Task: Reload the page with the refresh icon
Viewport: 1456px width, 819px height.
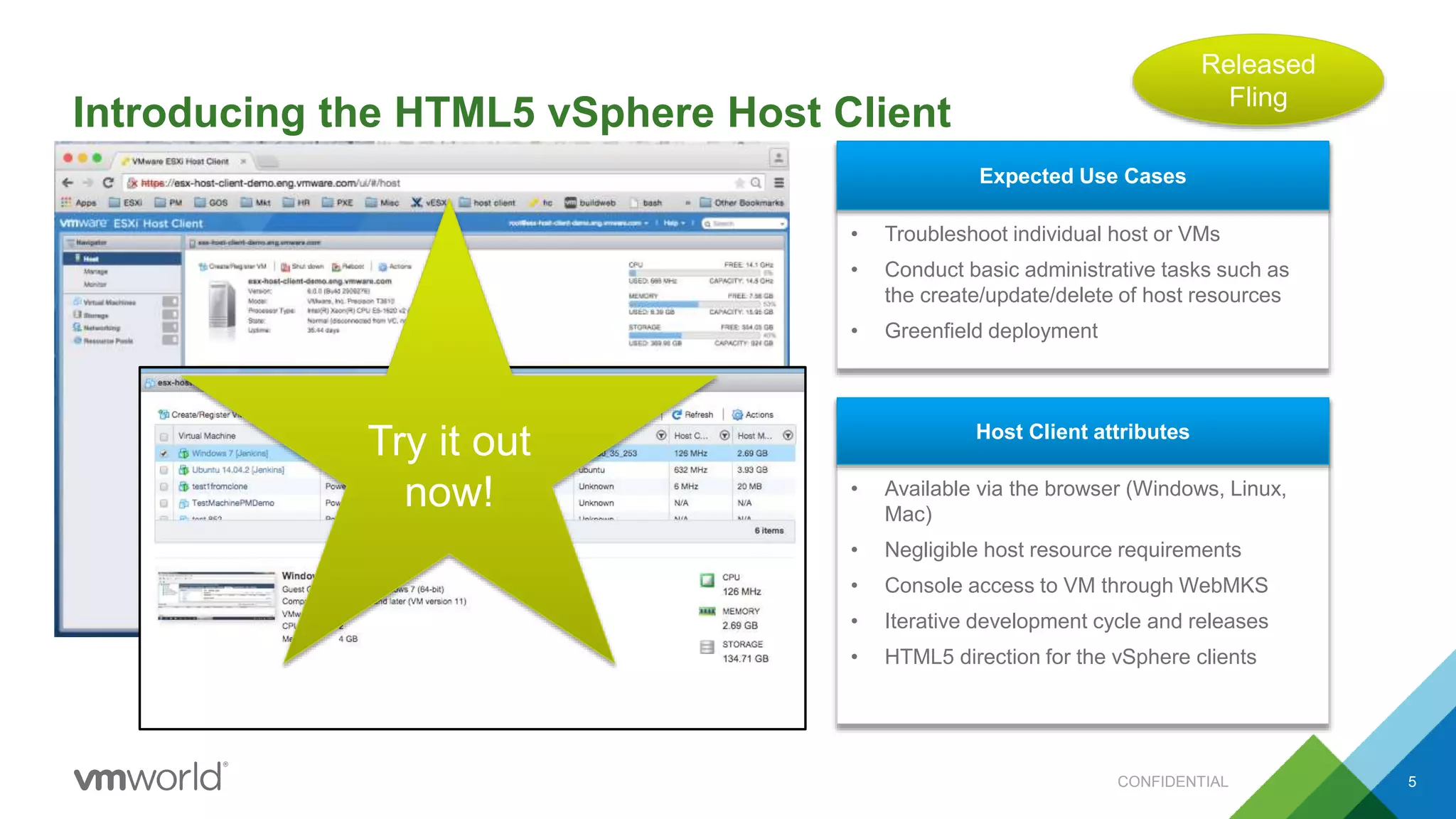Action: click(109, 183)
